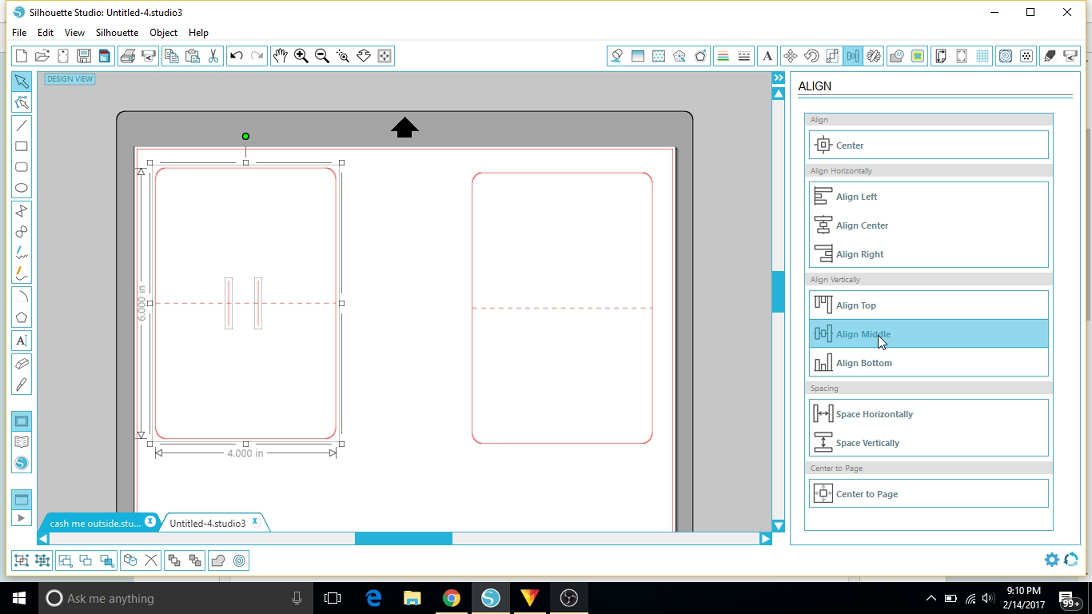Image resolution: width=1092 pixels, height=614 pixels.
Task: Open Chrome from the taskbar
Action: (451, 598)
